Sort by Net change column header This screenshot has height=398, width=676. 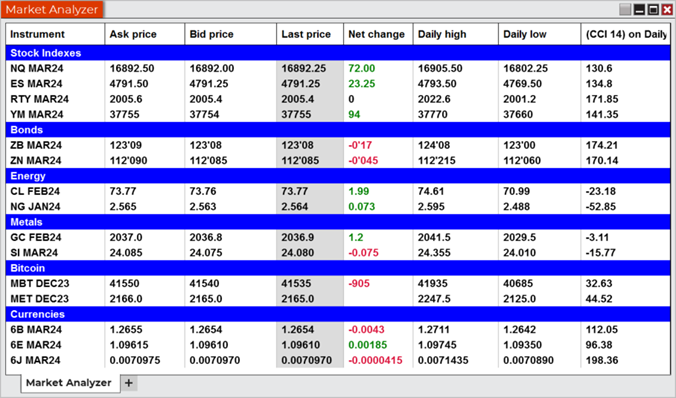(378, 34)
